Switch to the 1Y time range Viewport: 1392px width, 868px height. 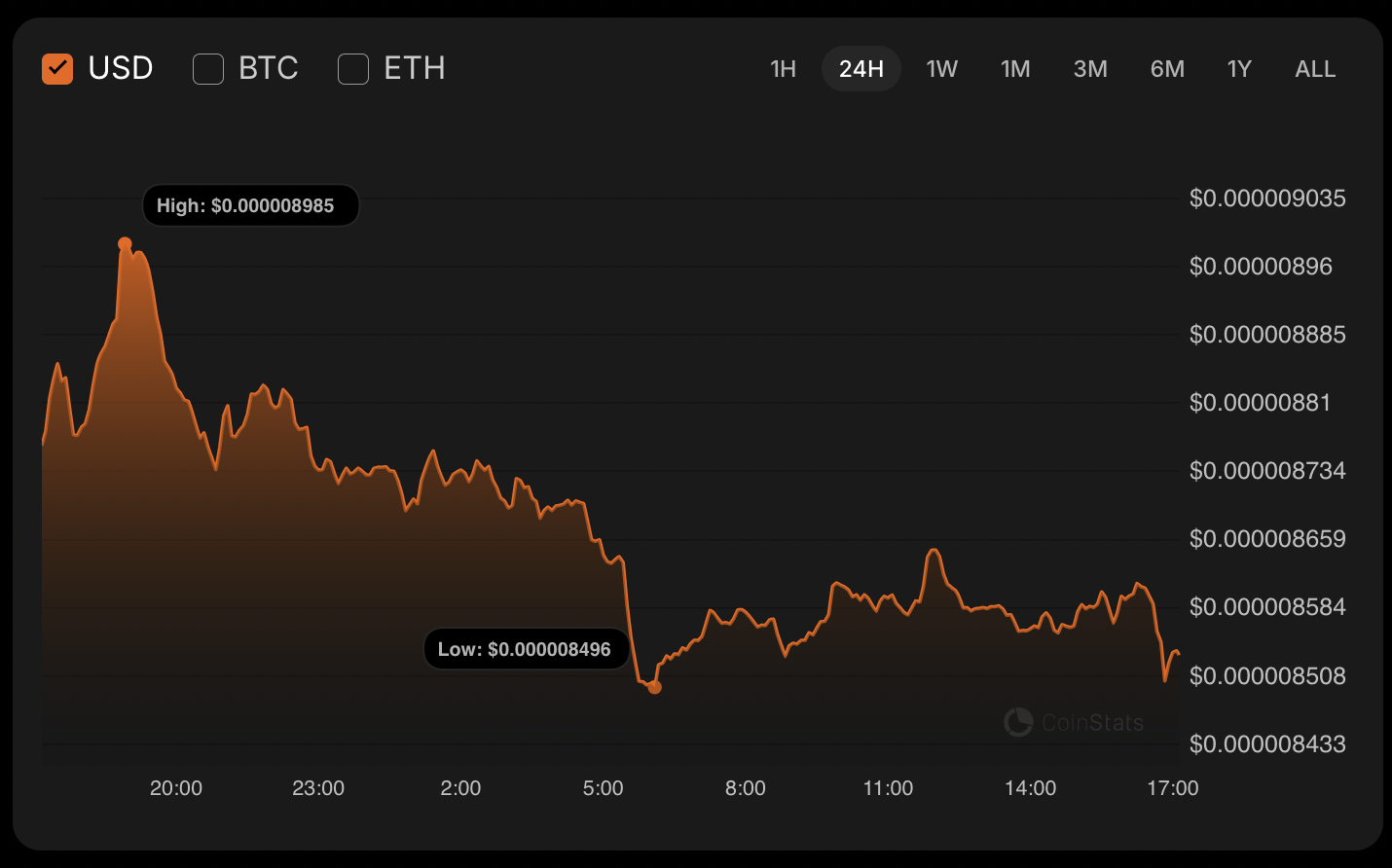pyautogui.click(x=1239, y=69)
